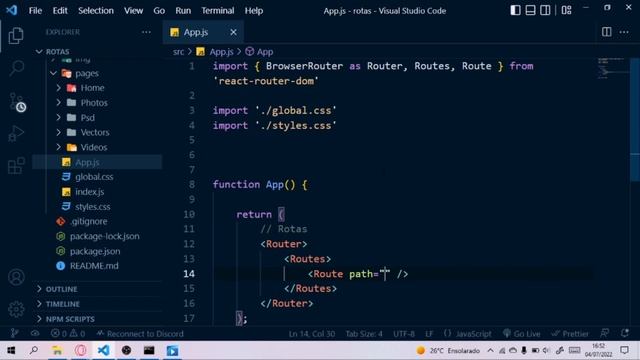Open the Selection menu
This screenshot has width=640, height=360.
(96, 11)
